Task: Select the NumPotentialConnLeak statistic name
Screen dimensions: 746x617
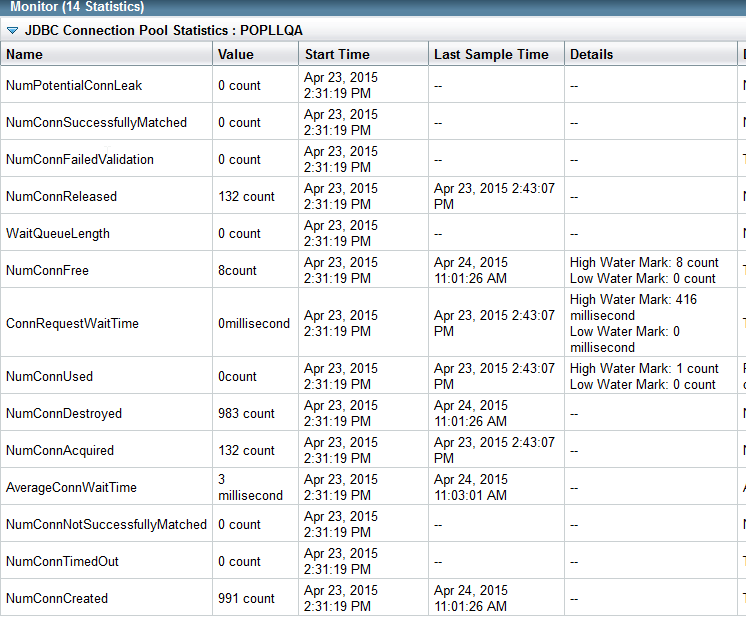Action: coord(74,86)
